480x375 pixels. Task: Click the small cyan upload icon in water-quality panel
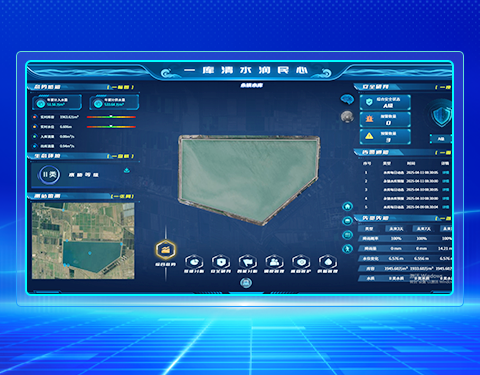coord(126,171)
